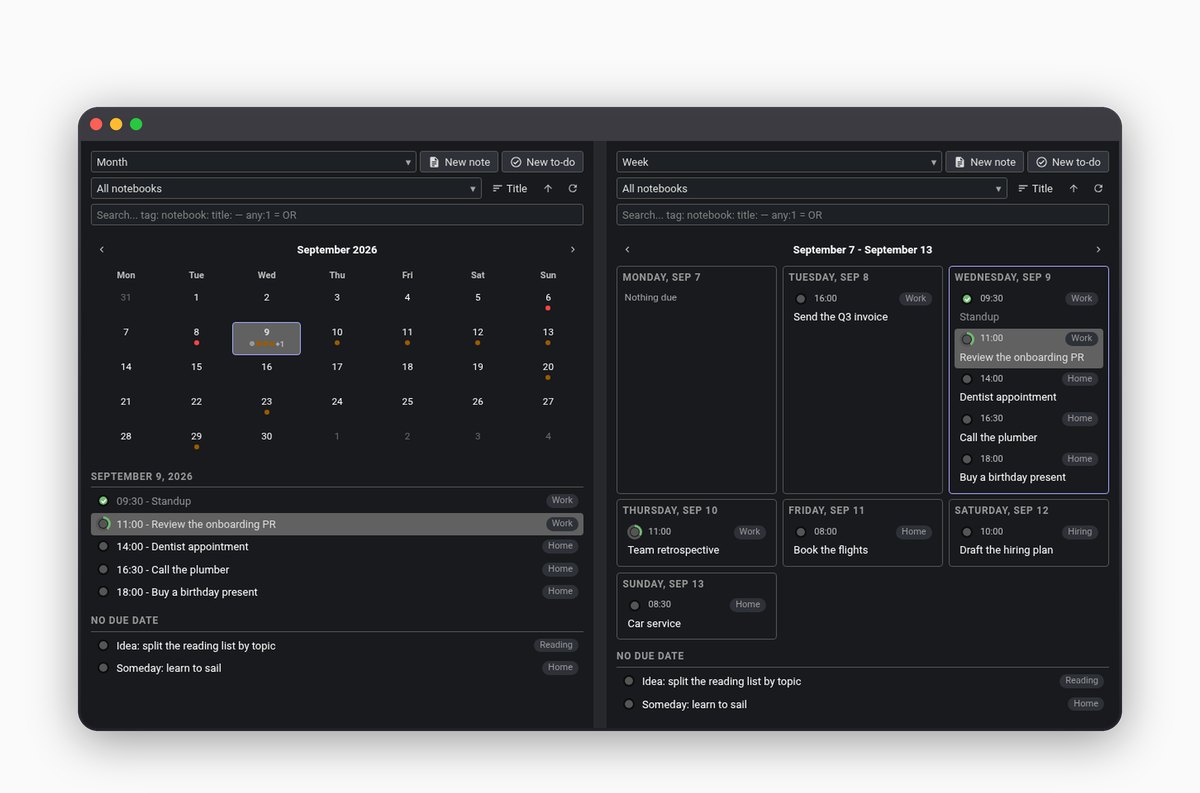Pick September 13 in the month calendar
Screen dimensions: 1200x793
tap(548, 336)
